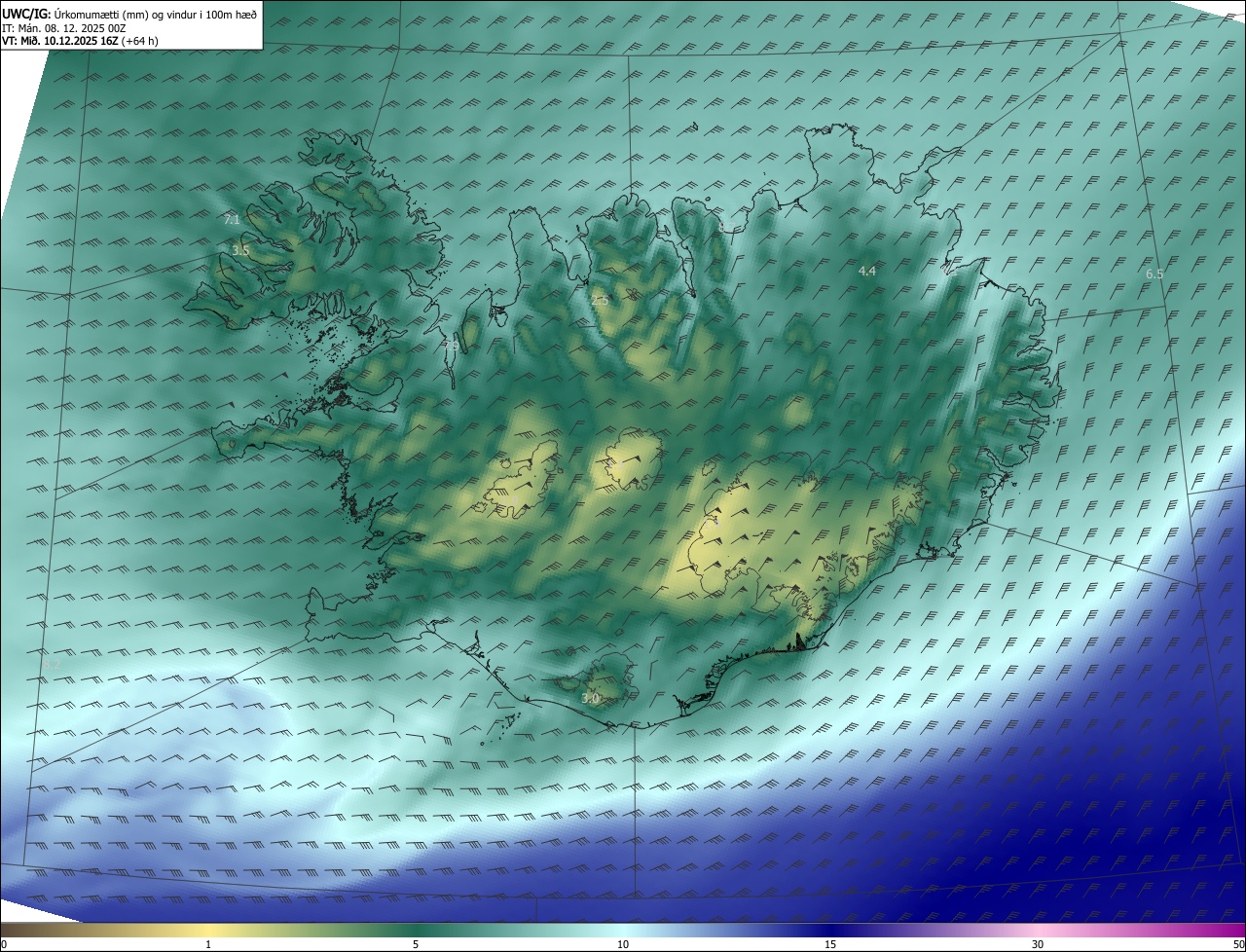Viewport: 1246px width, 952px height.
Task: Click the 7.9 value label on the map
Action: (x=452, y=346)
